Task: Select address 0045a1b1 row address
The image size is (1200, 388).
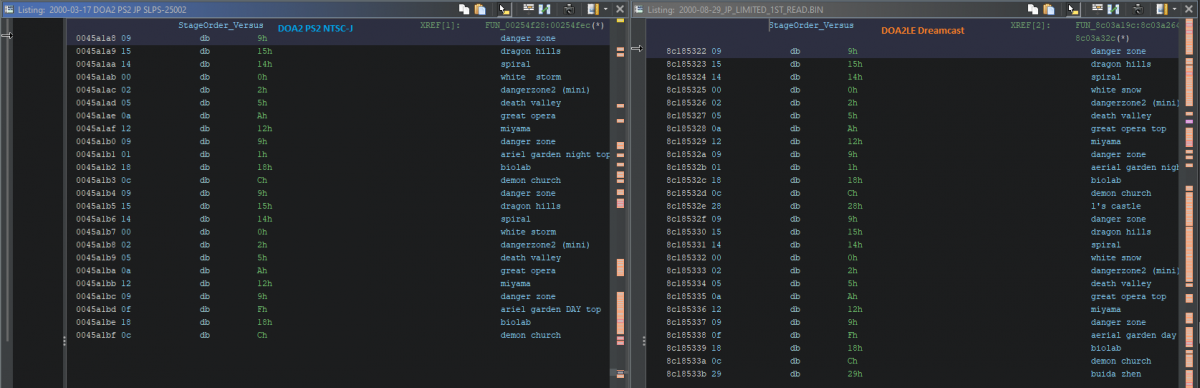Action: 96,154
